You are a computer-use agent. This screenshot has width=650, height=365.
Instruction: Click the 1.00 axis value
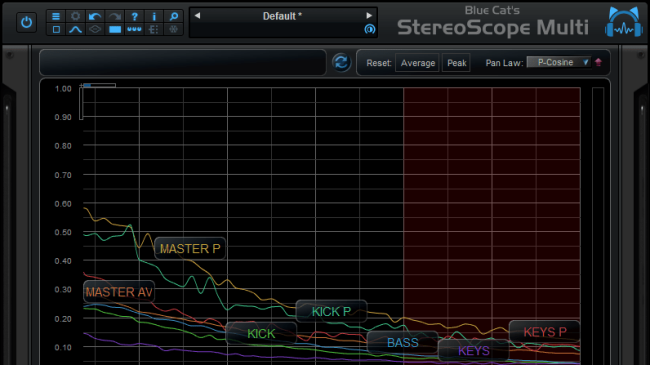(63, 89)
